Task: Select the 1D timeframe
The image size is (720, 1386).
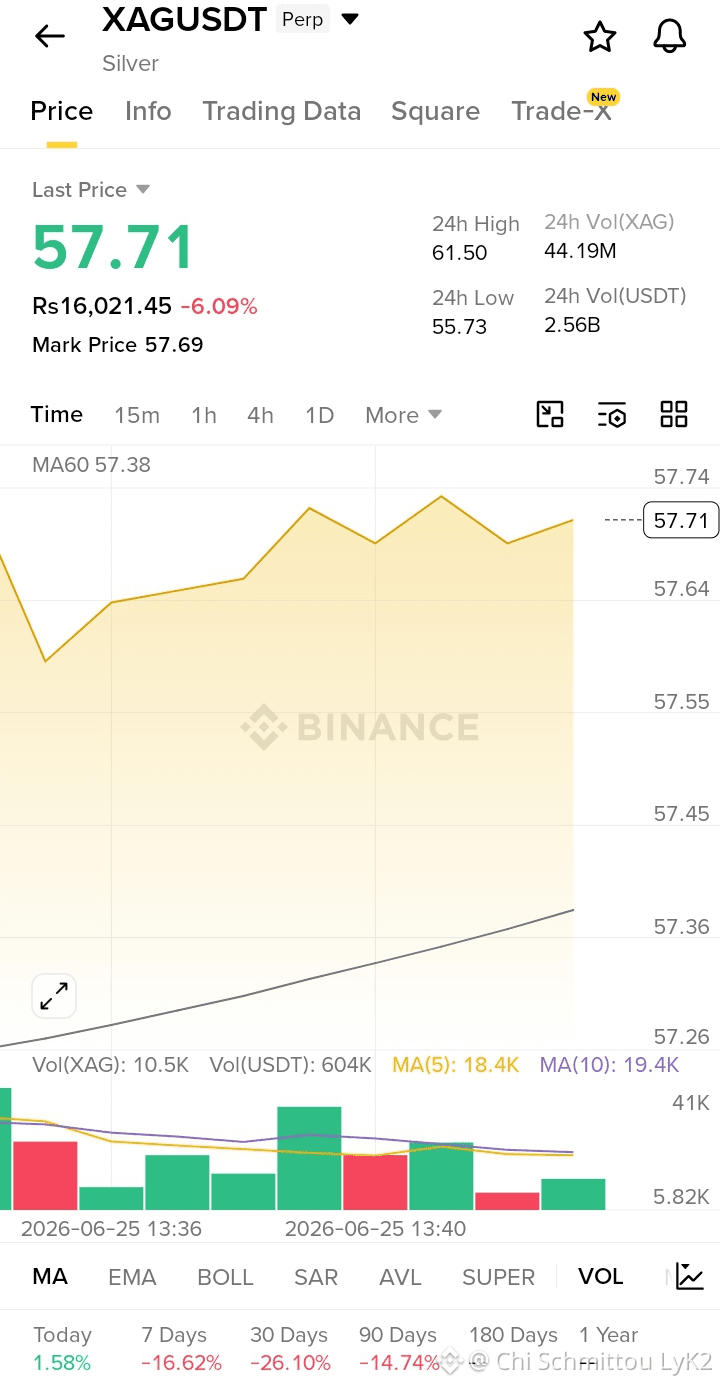Action: click(x=319, y=415)
